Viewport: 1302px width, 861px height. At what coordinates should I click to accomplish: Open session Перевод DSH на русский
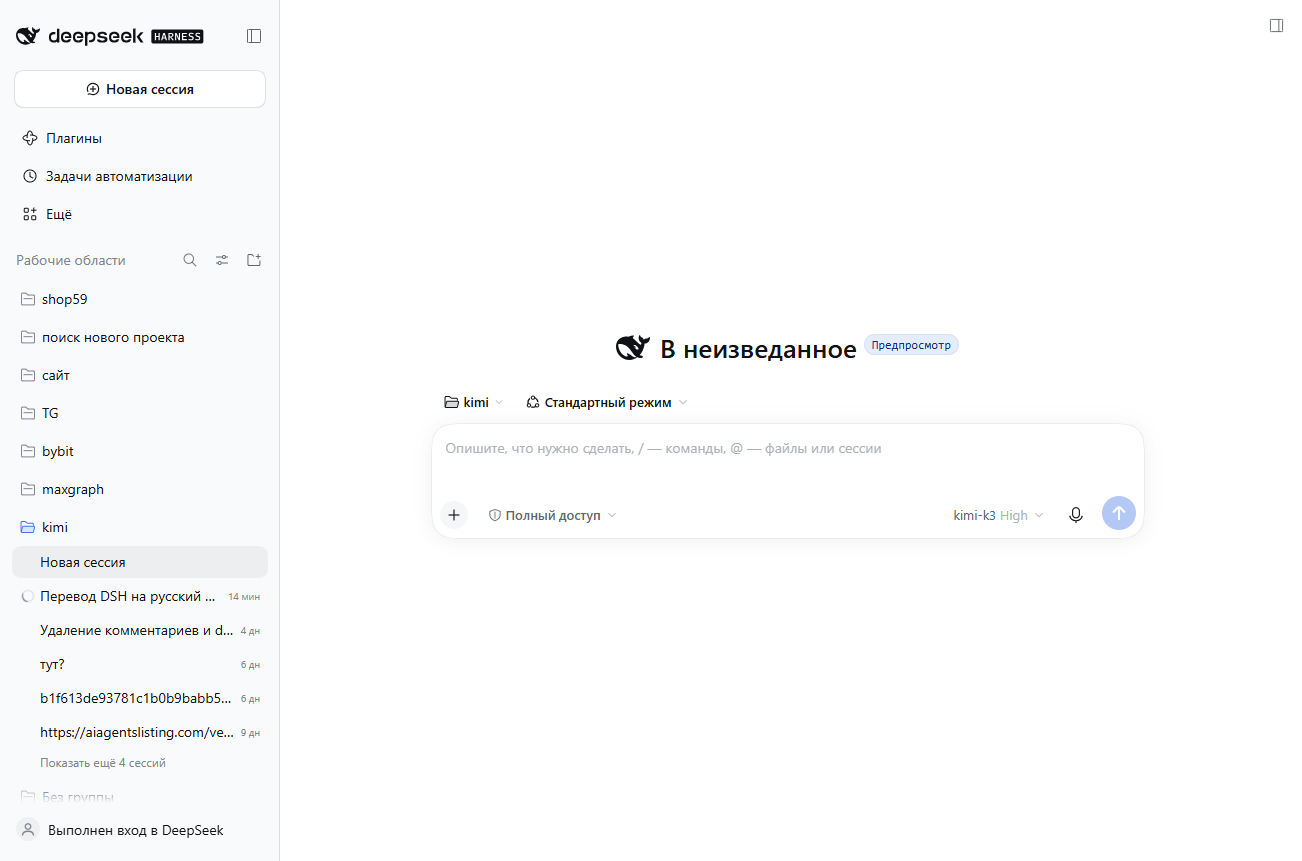[140, 596]
